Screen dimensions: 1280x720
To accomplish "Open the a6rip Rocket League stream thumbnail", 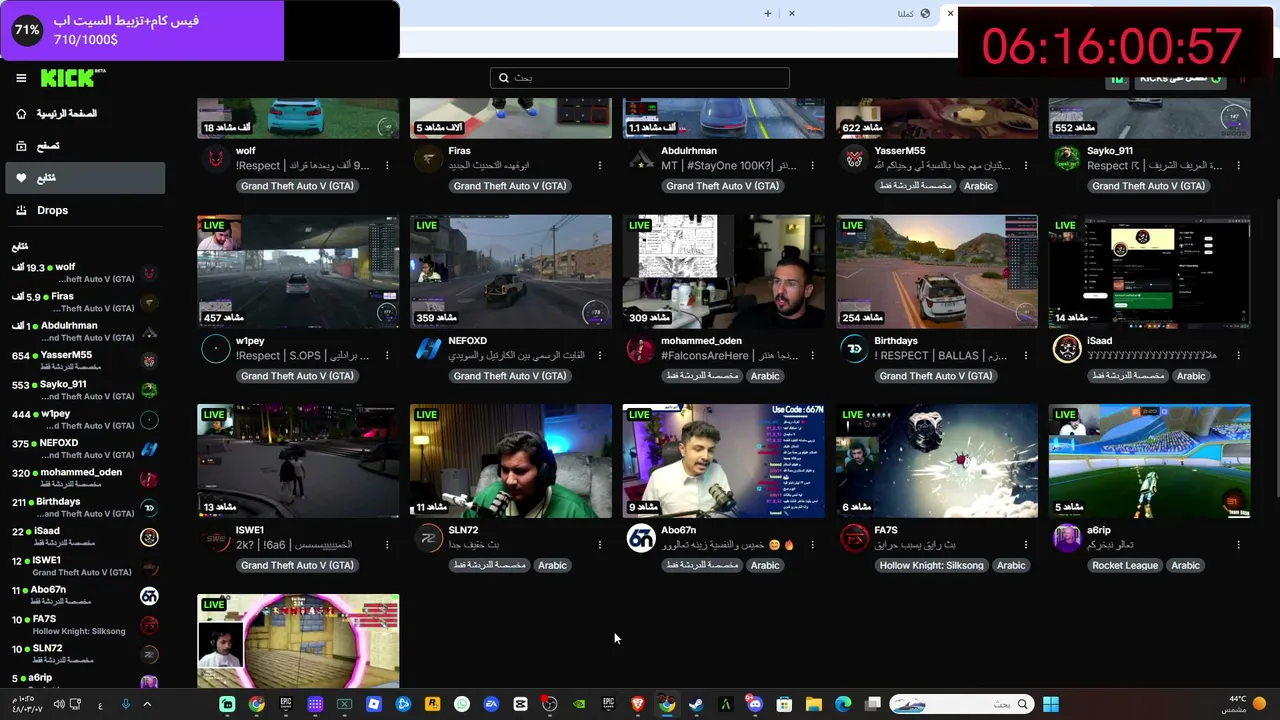I will click(1150, 461).
